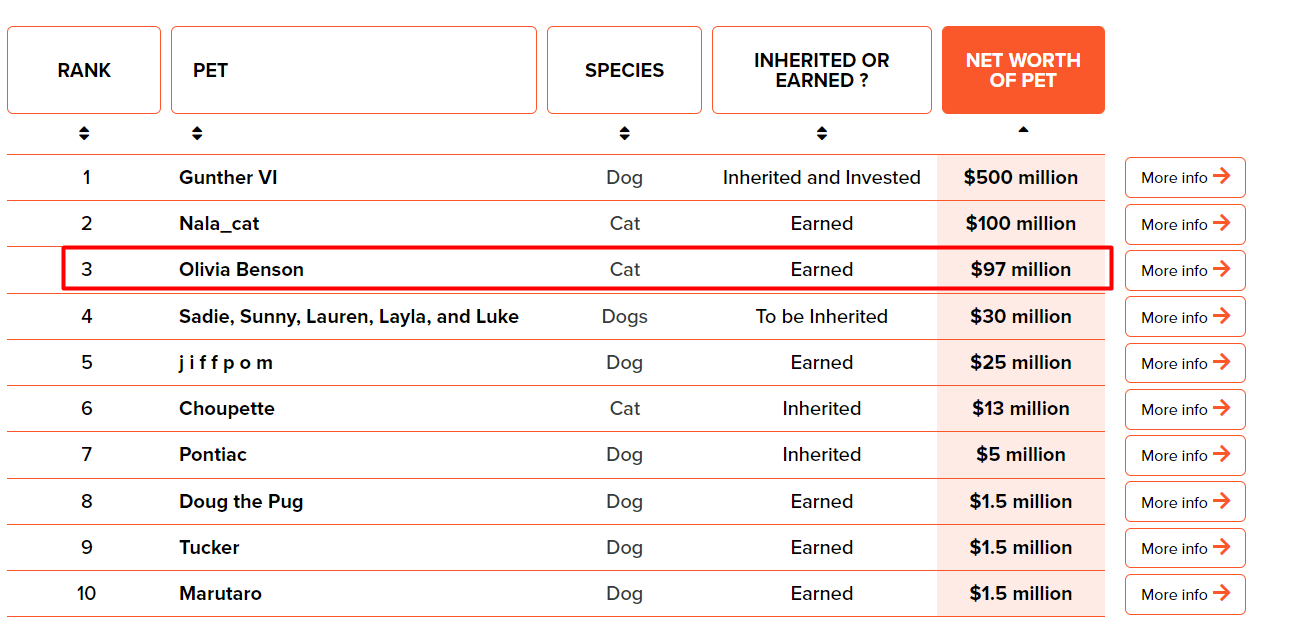Open More info for Gunther VI
Image resolution: width=1289 pixels, height=636 pixels.
click(1185, 178)
